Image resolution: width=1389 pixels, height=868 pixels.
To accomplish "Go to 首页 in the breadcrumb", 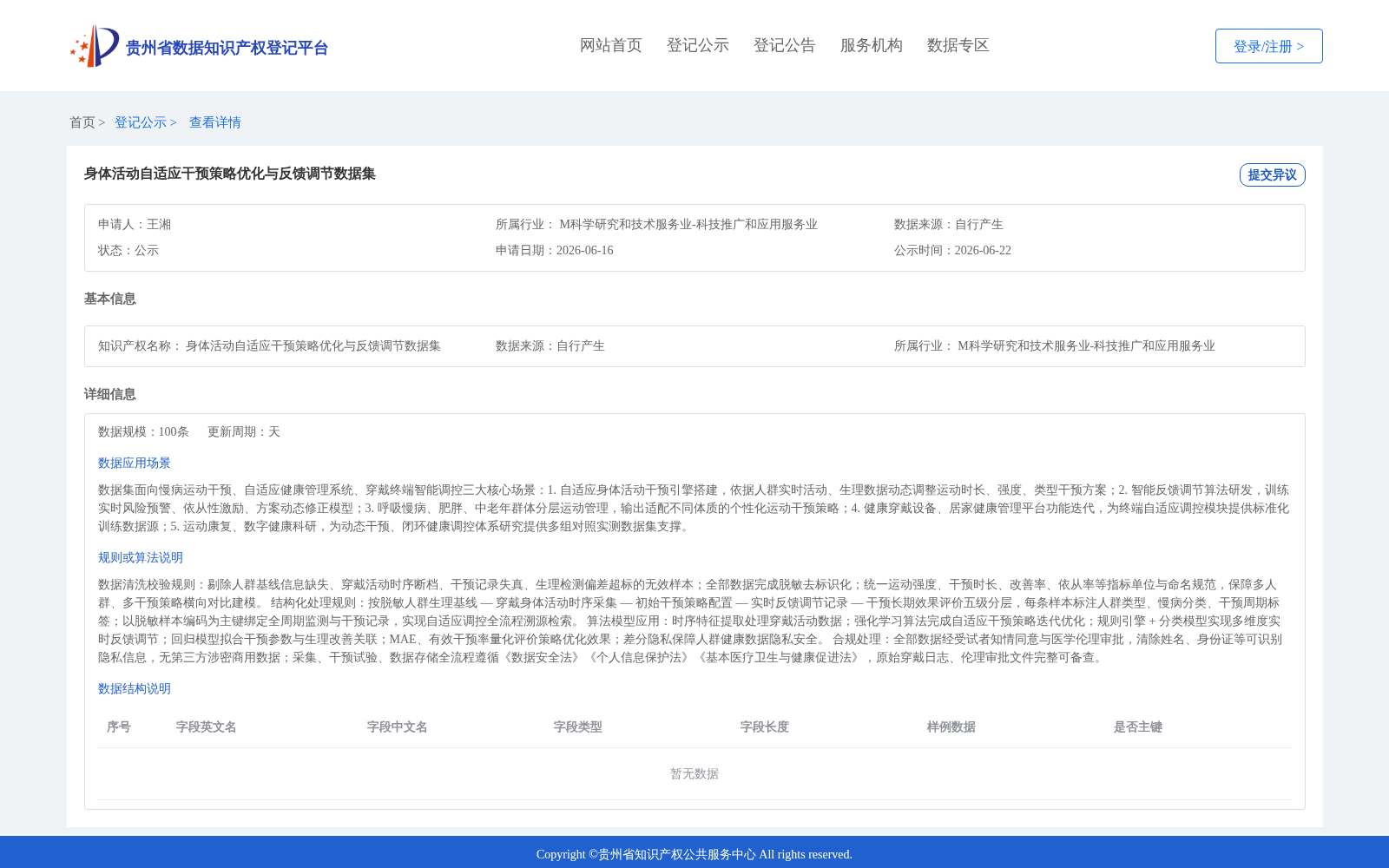I will pos(82,122).
